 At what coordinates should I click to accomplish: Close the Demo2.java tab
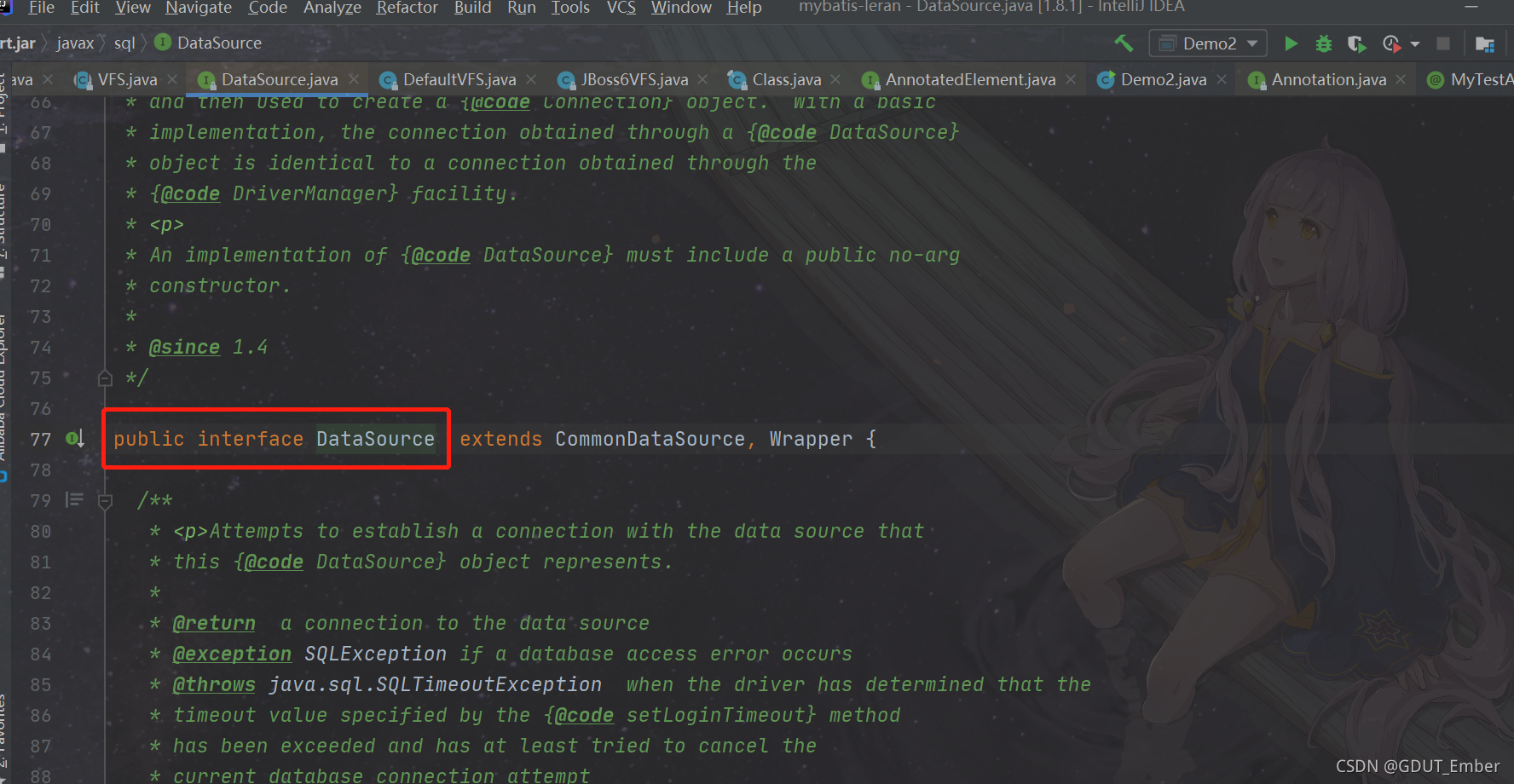pos(1222,79)
